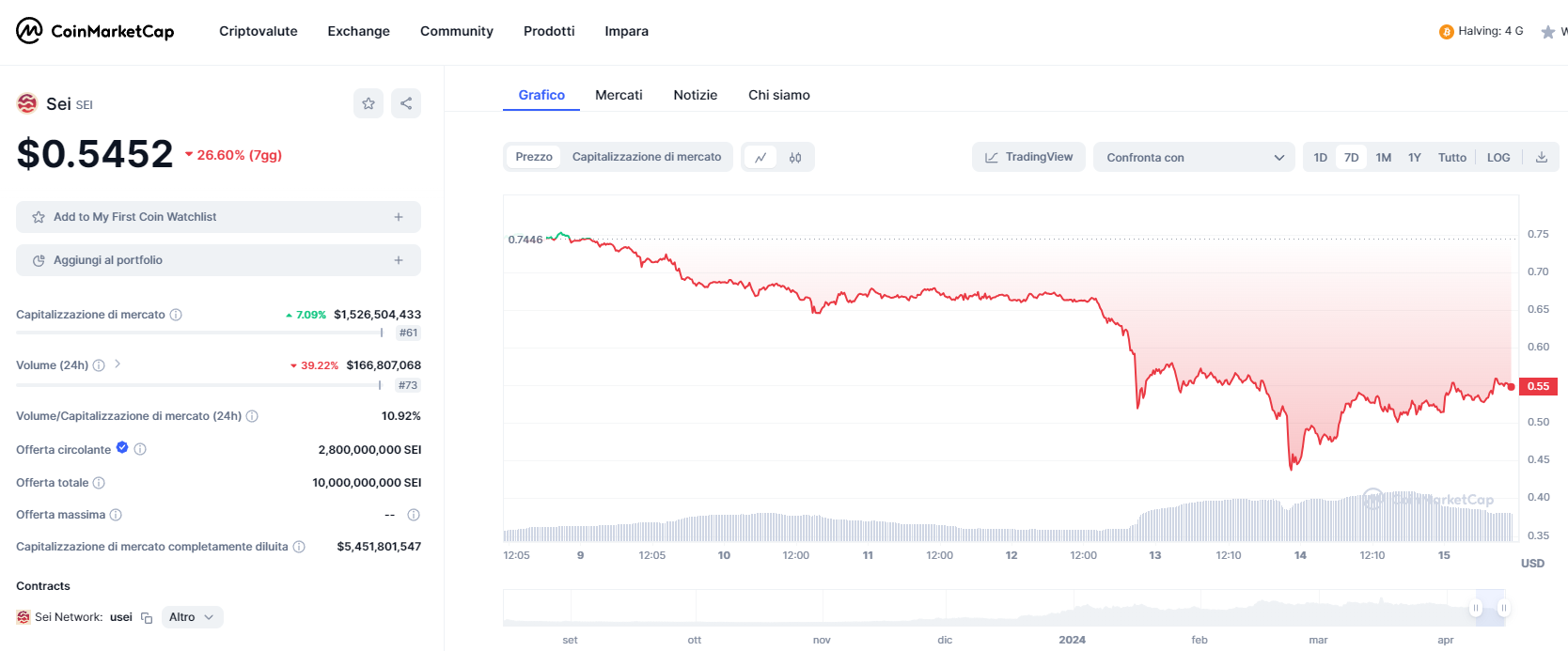
Task: Switch to line chart view icon
Action: coord(760,158)
